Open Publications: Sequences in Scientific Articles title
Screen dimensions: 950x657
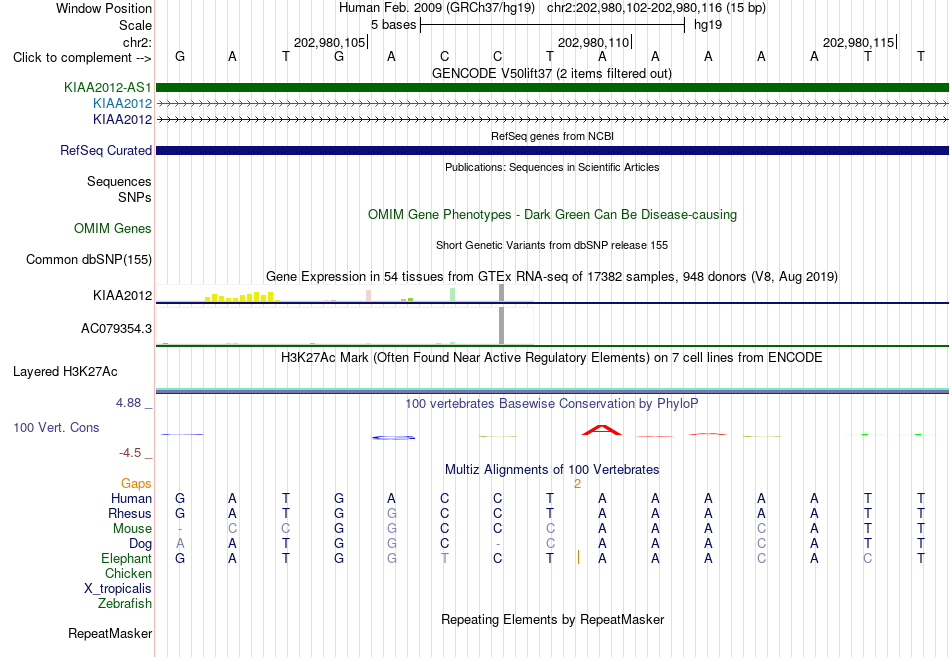click(x=552, y=167)
